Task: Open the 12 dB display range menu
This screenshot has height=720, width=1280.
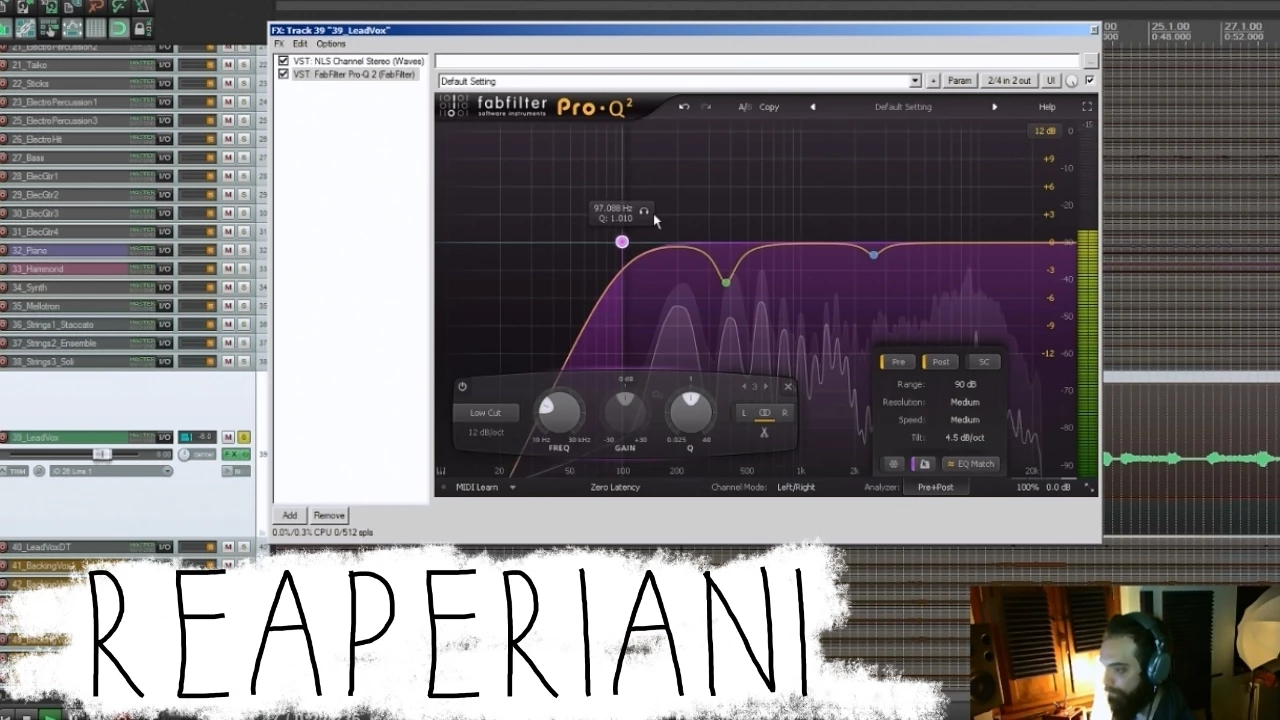Action: point(1045,131)
